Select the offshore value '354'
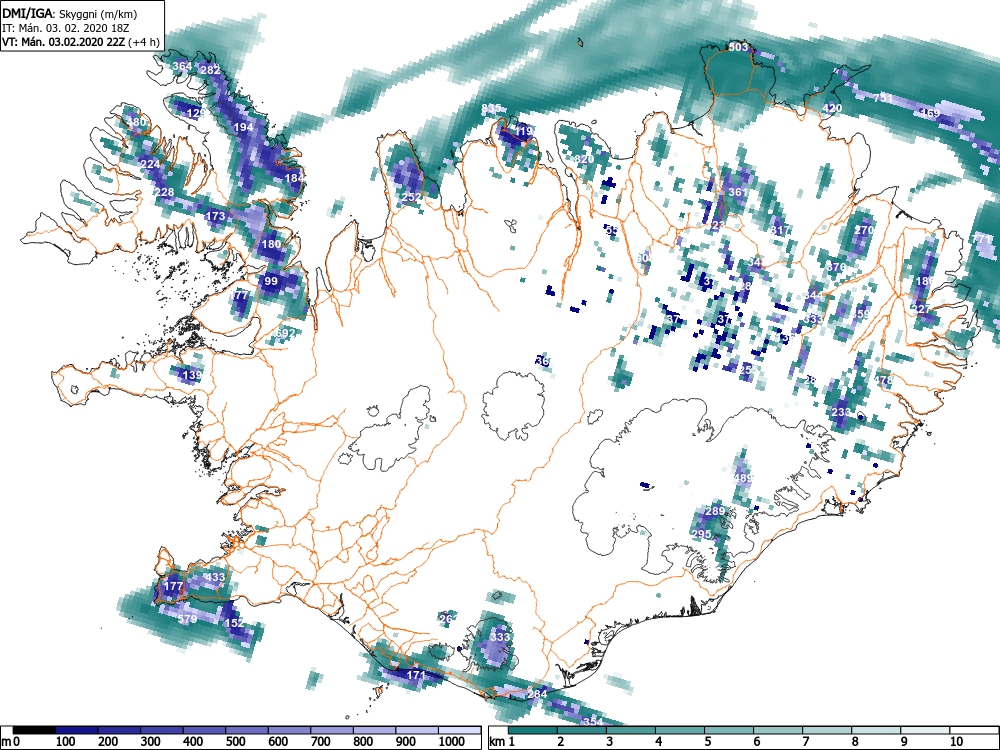This screenshot has height=750, width=1000. (x=593, y=721)
